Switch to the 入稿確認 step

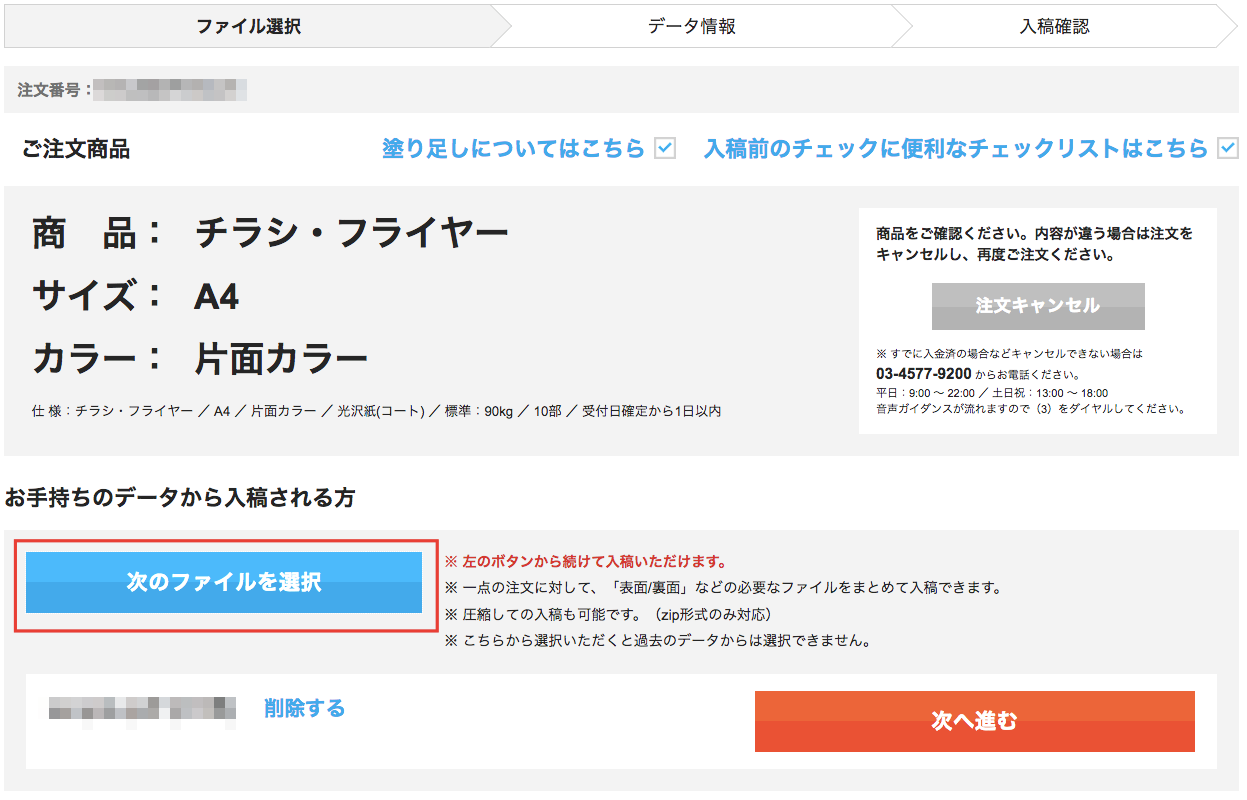click(x=1054, y=27)
